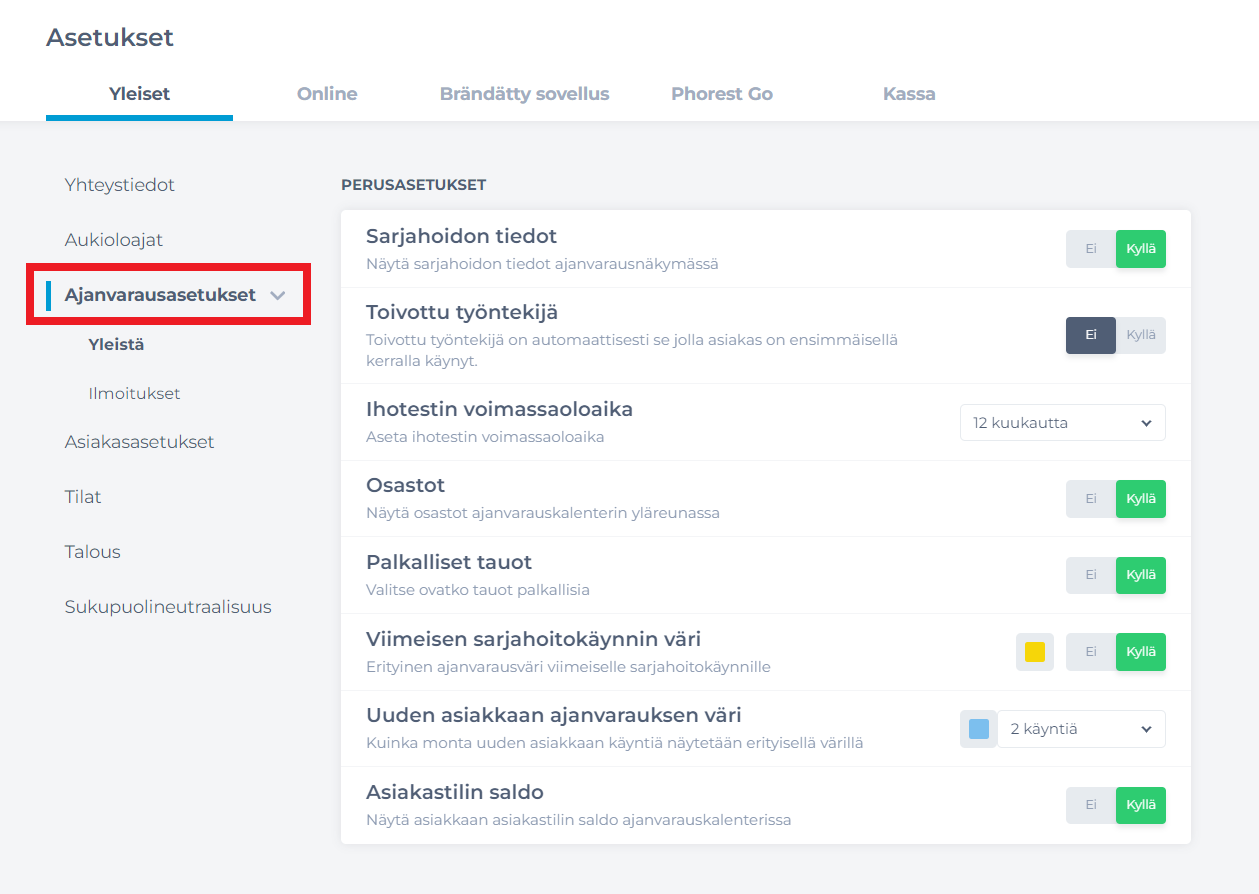
Task: Click the Ihotestin voimassaoloaika label
Action: (x=499, y=409)
